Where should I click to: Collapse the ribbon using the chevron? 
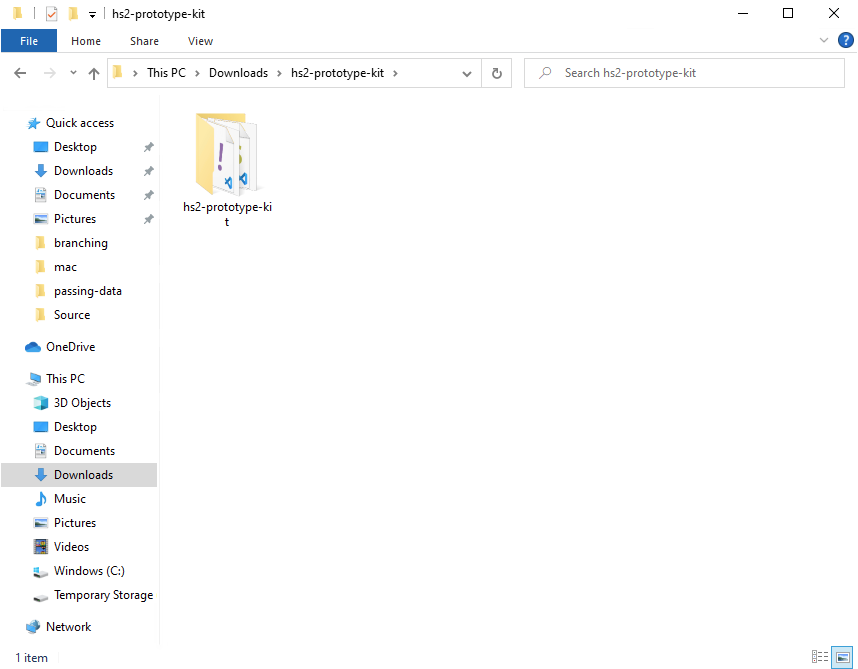coord(823,41)
